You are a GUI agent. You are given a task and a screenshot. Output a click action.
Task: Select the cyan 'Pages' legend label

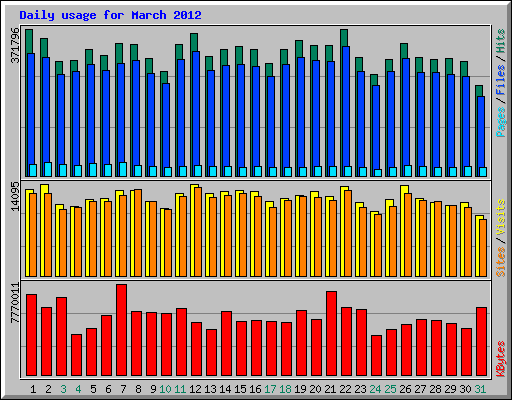pyautogui.click(x=501, y=122)
